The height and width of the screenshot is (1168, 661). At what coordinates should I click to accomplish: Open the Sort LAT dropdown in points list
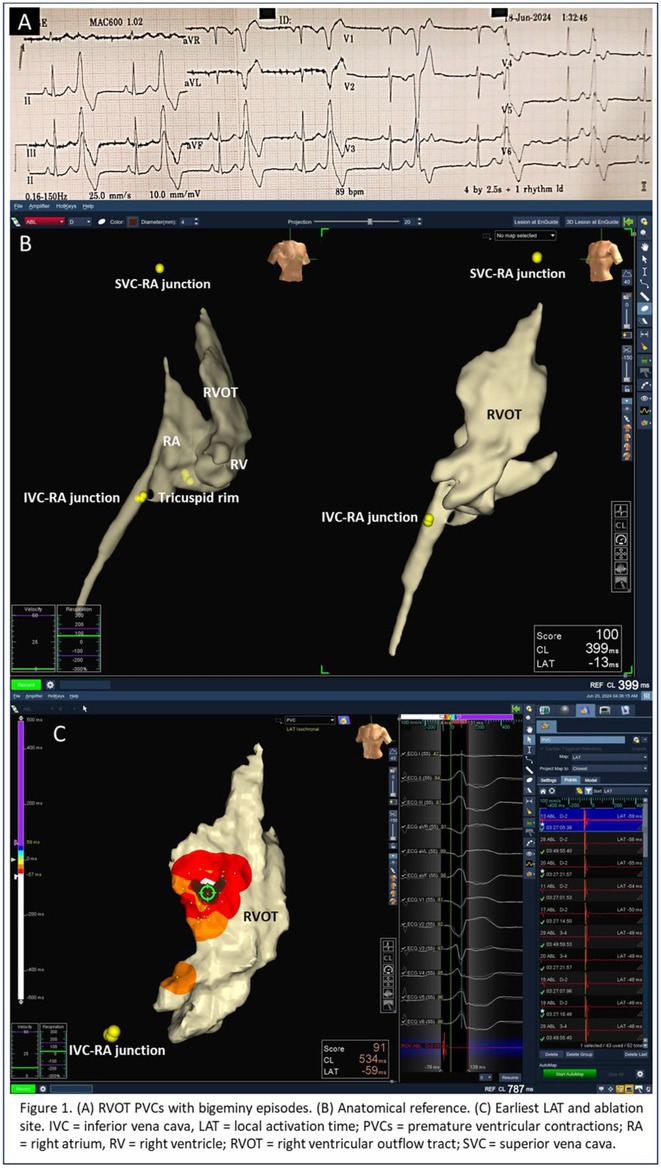625,791
